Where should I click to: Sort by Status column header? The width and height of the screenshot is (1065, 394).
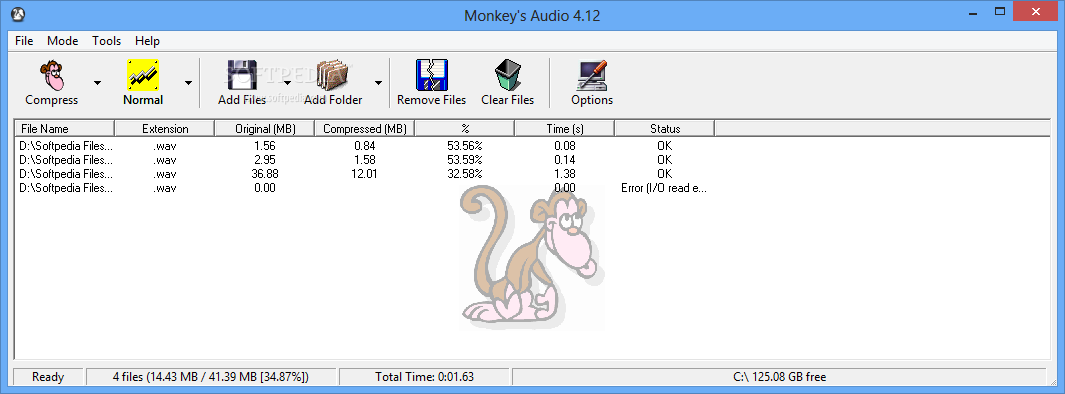[x=664, y=128]
